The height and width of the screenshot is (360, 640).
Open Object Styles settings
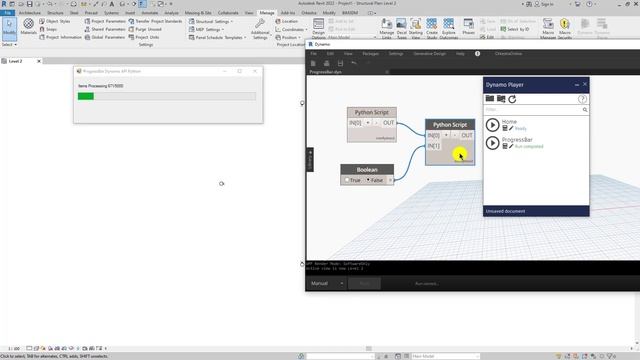tap(55, 21)
